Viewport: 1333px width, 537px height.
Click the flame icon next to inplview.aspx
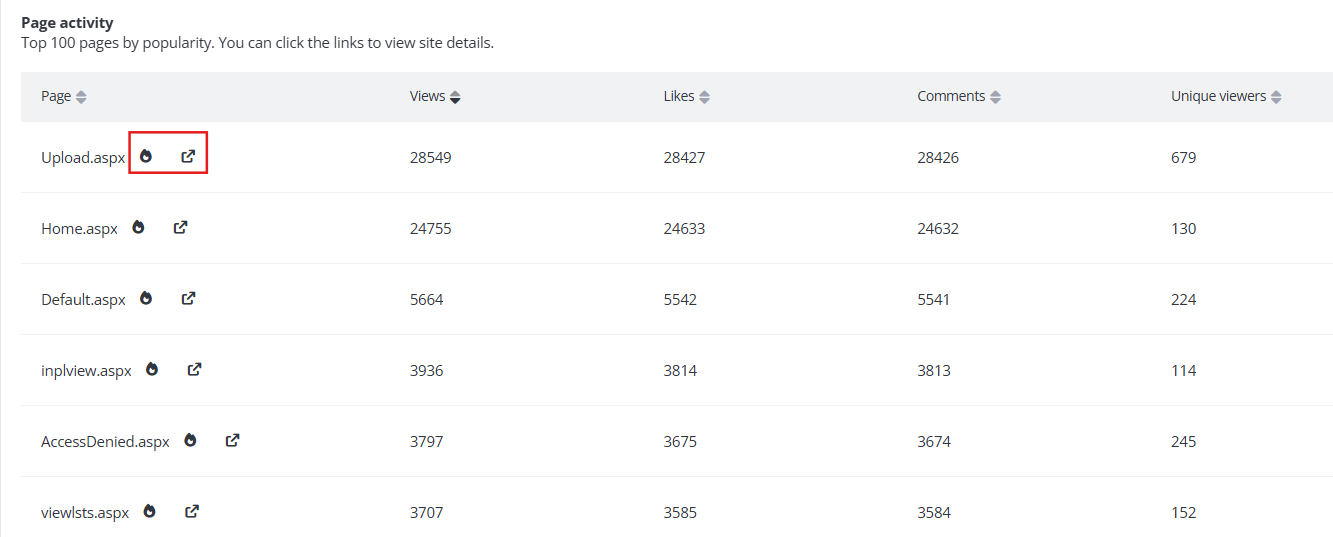[152, 369]
